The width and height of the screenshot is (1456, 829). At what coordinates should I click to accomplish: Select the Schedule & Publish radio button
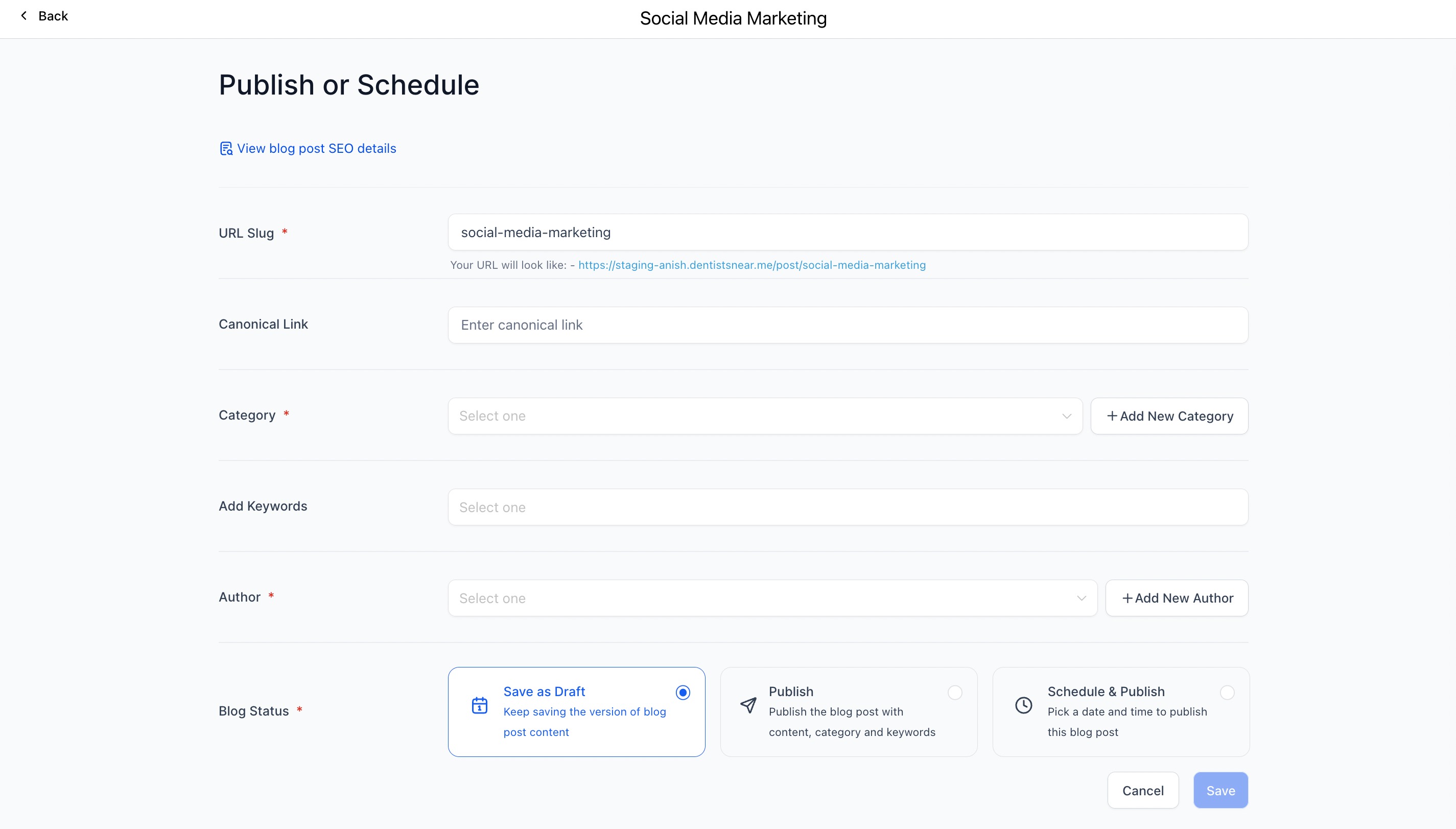point(1227,693)
